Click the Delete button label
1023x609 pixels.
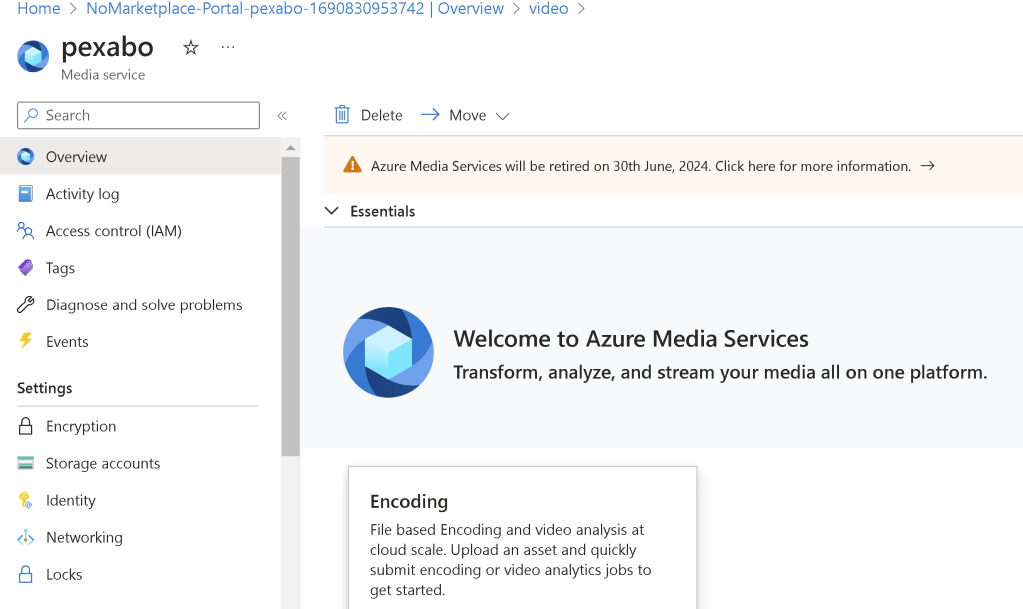pos(382,116)
